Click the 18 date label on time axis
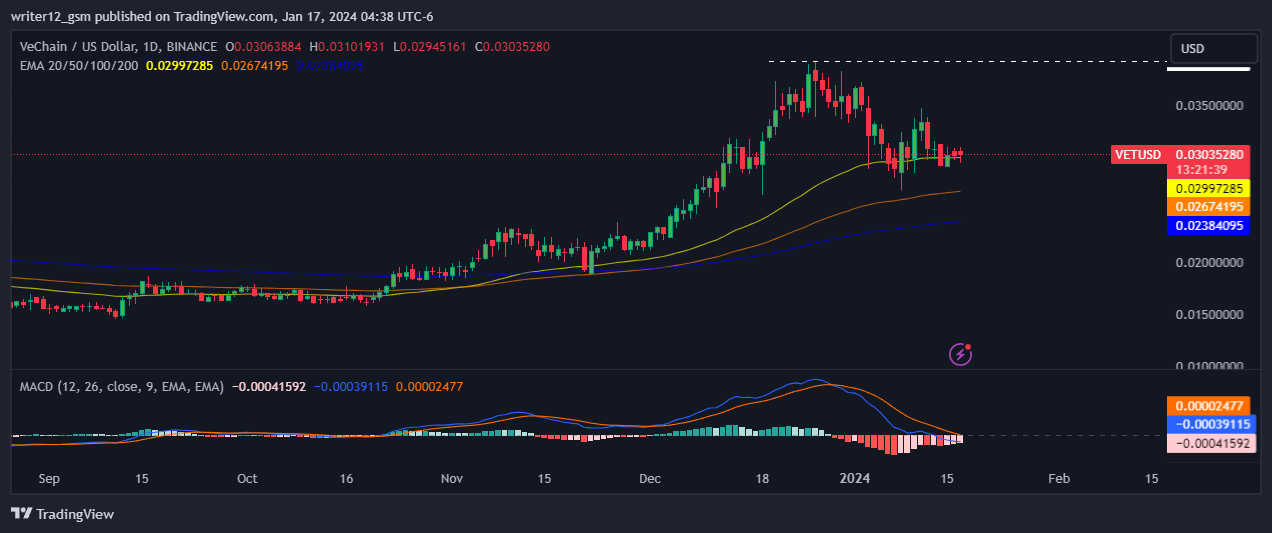Screen dimensions: 1272x533 [762, 479]
